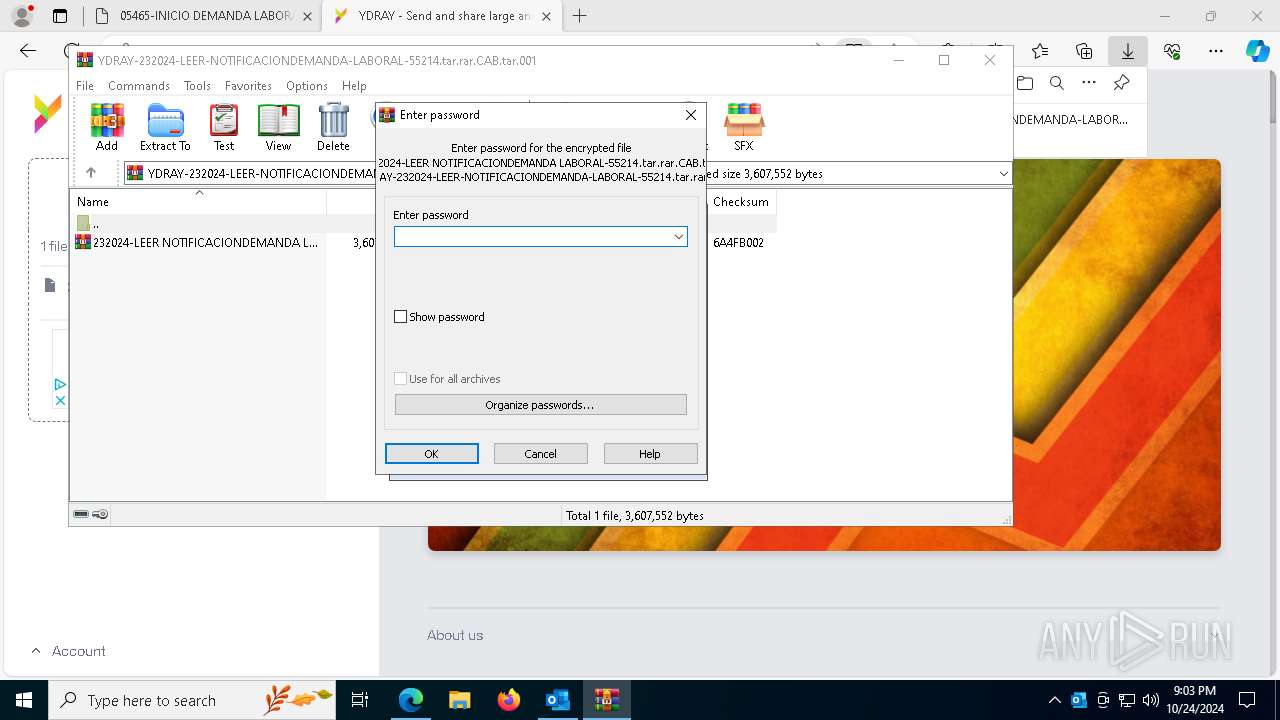
Task: Open Microsoft Edge from taskbar
Action: pyautogui.click(x=411, y=700)
